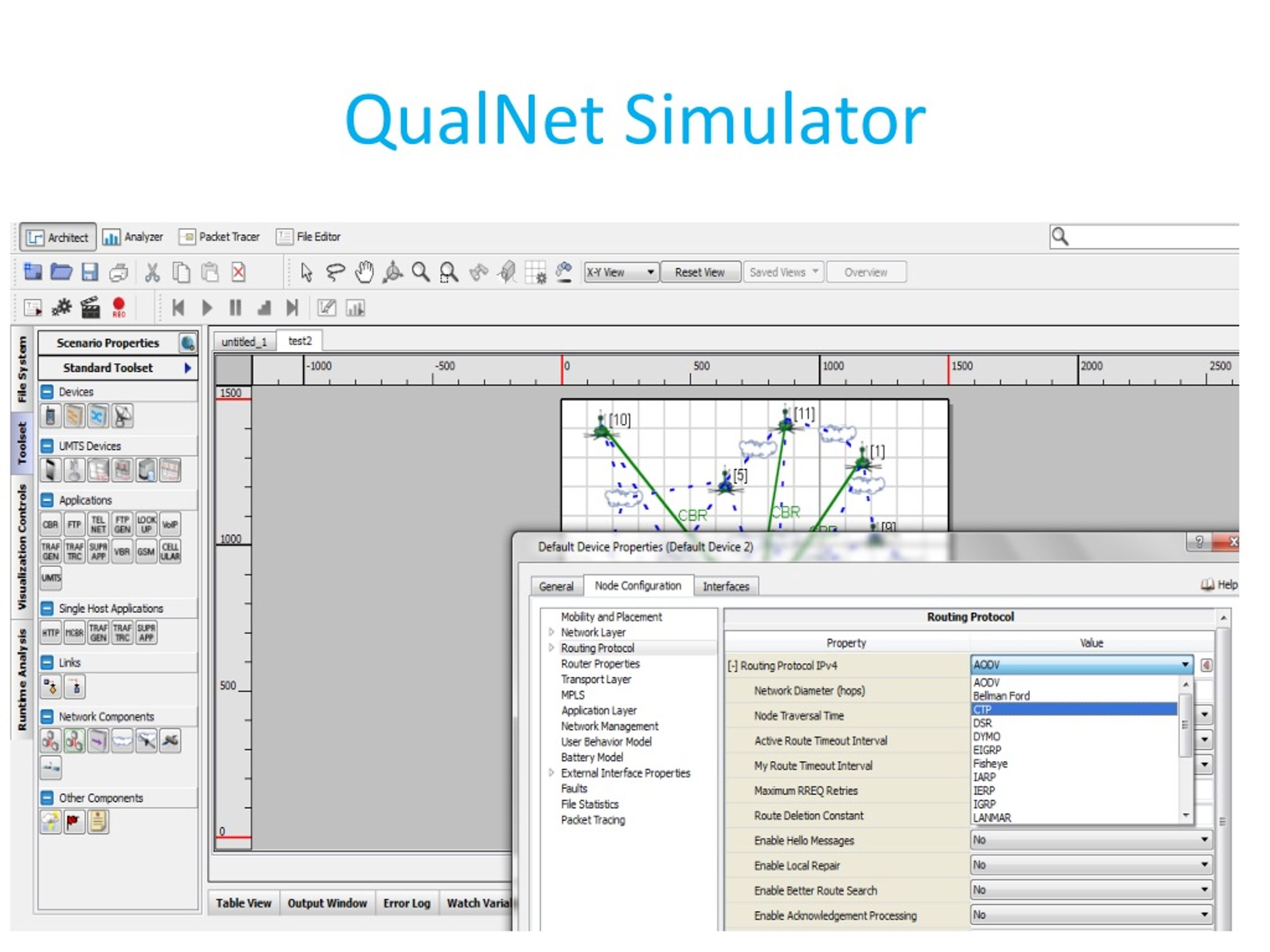
Task: Click the magnifier zoom tool
Action: point(421,273)
